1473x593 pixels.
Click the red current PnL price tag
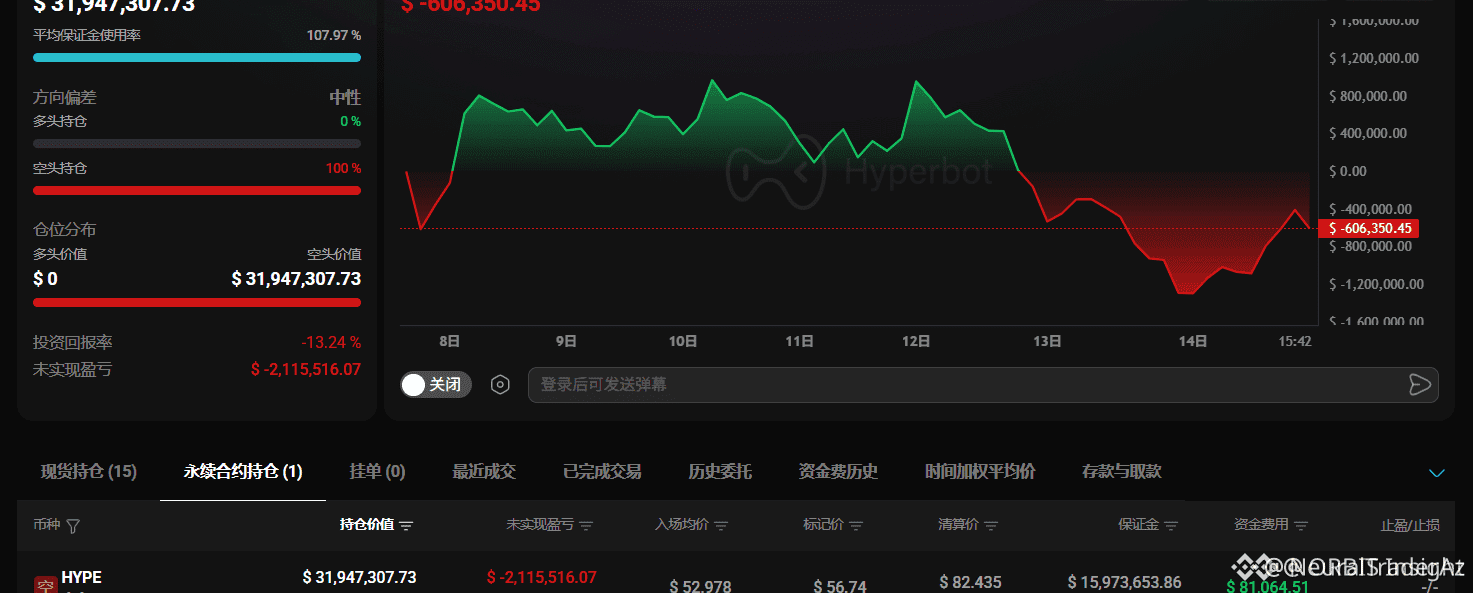1369,228
